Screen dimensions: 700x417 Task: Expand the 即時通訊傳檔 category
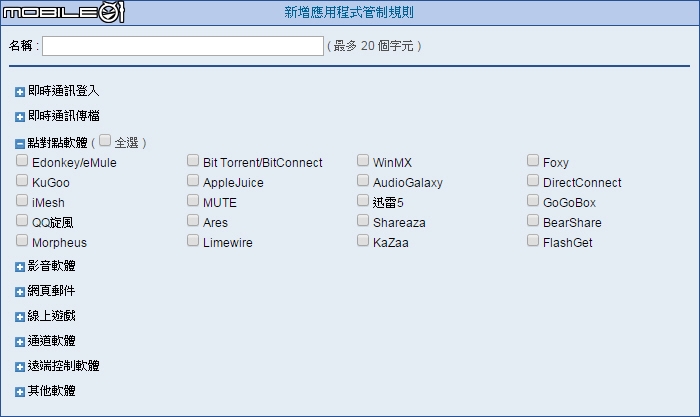click(20, 117)
